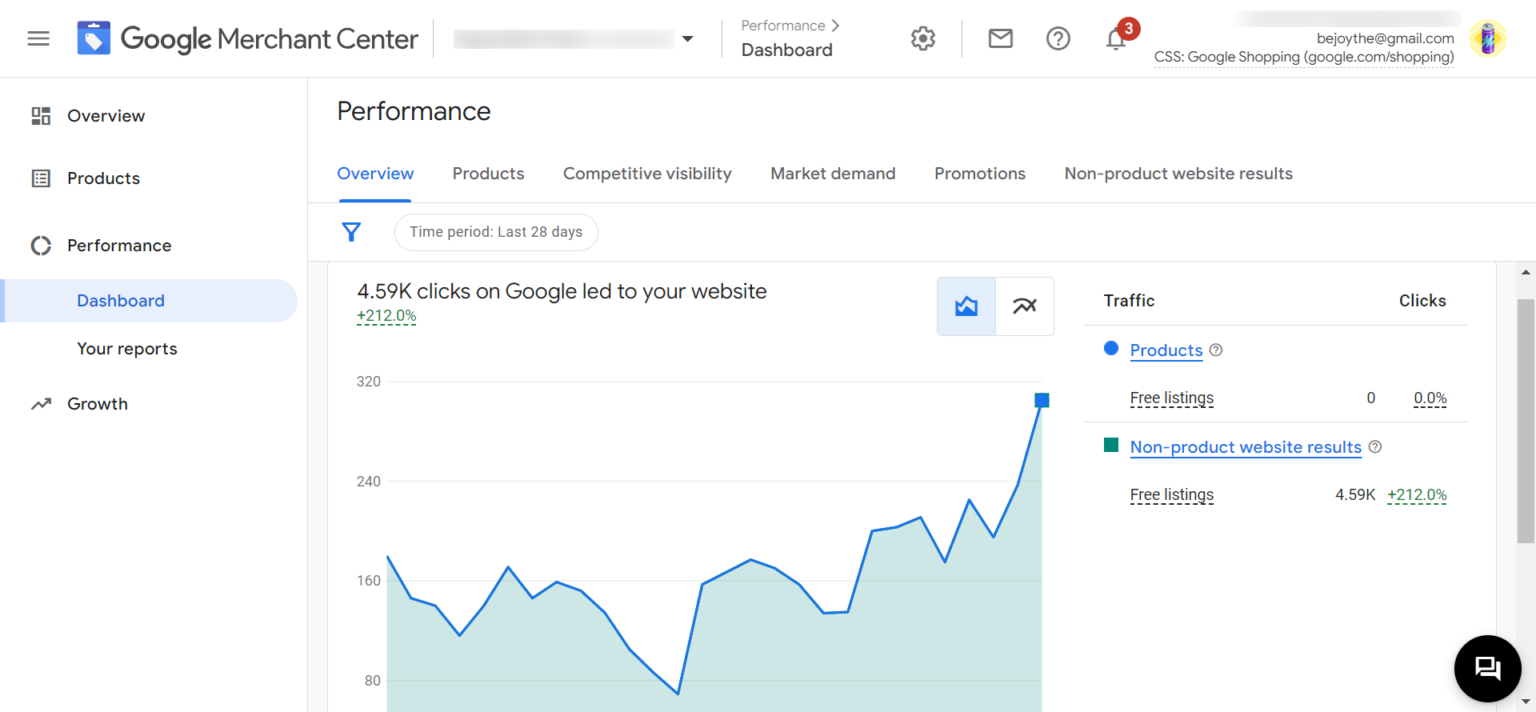Open the chat feedback bubble button
The height and width of the screenshot is (712, 1536).
[x=1488, y=669]
